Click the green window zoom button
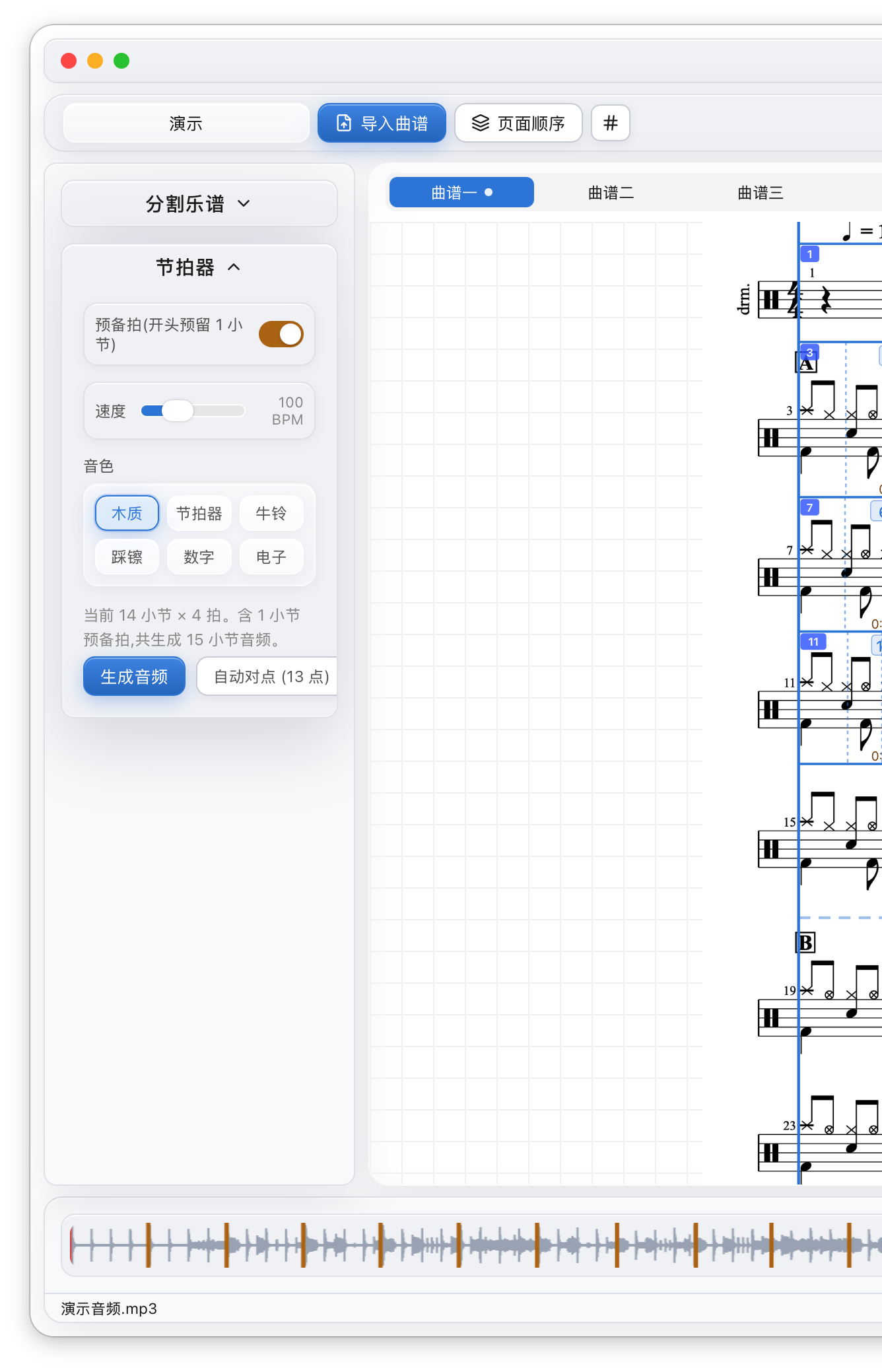 121,61
